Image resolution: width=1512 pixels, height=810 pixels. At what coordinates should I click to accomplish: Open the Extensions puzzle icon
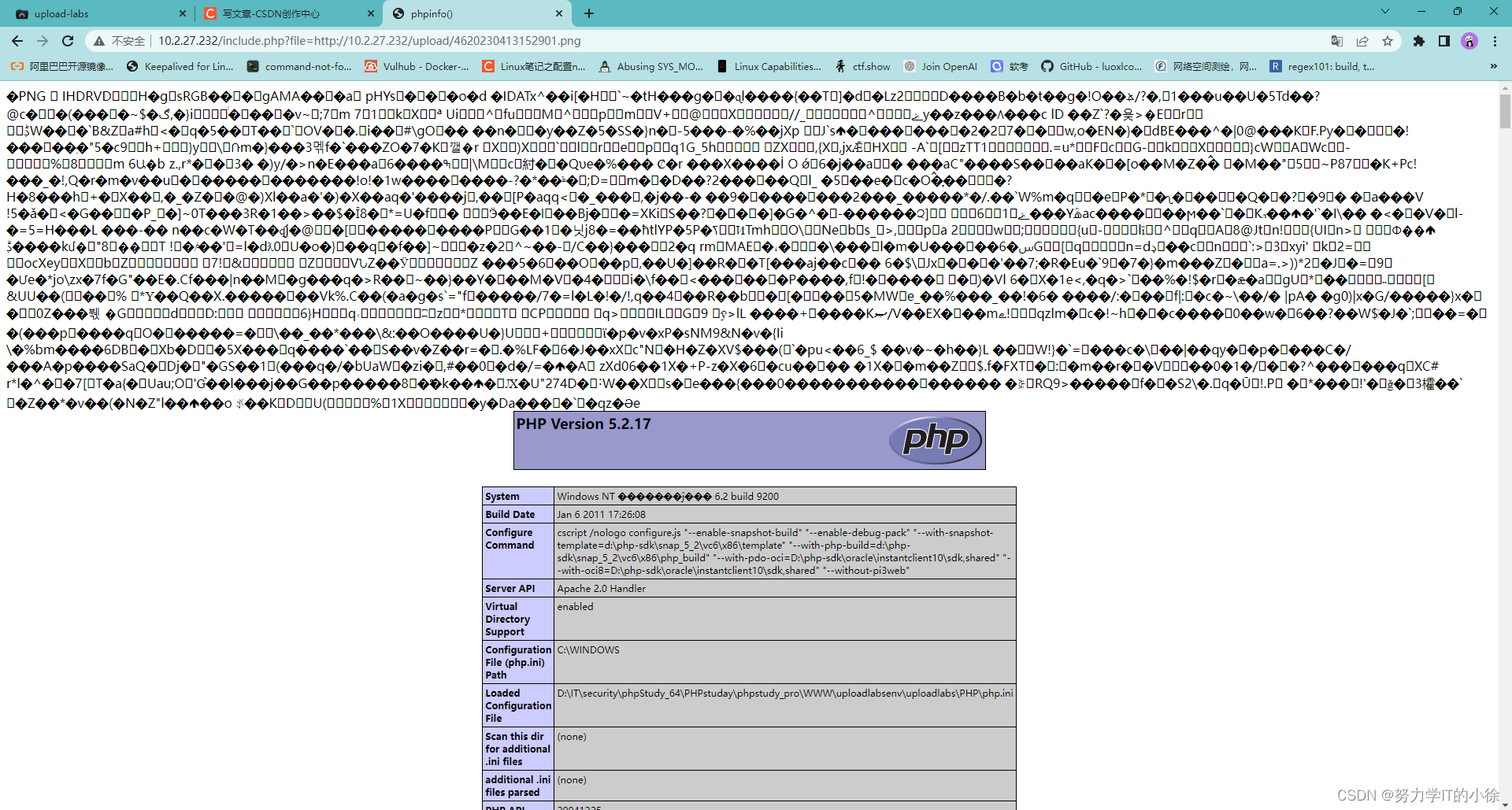tap(1419, 41)
